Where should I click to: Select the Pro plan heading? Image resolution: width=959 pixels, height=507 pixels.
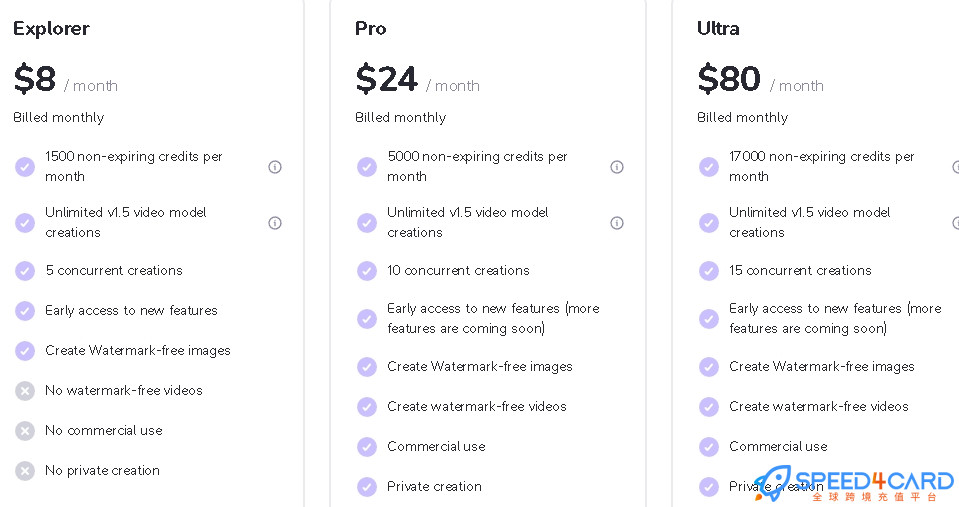tap(371, 29)
